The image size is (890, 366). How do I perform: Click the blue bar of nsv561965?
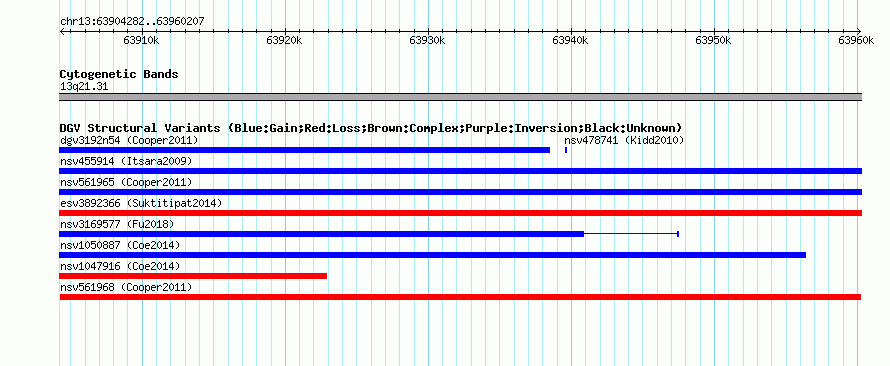coord(461,192)
